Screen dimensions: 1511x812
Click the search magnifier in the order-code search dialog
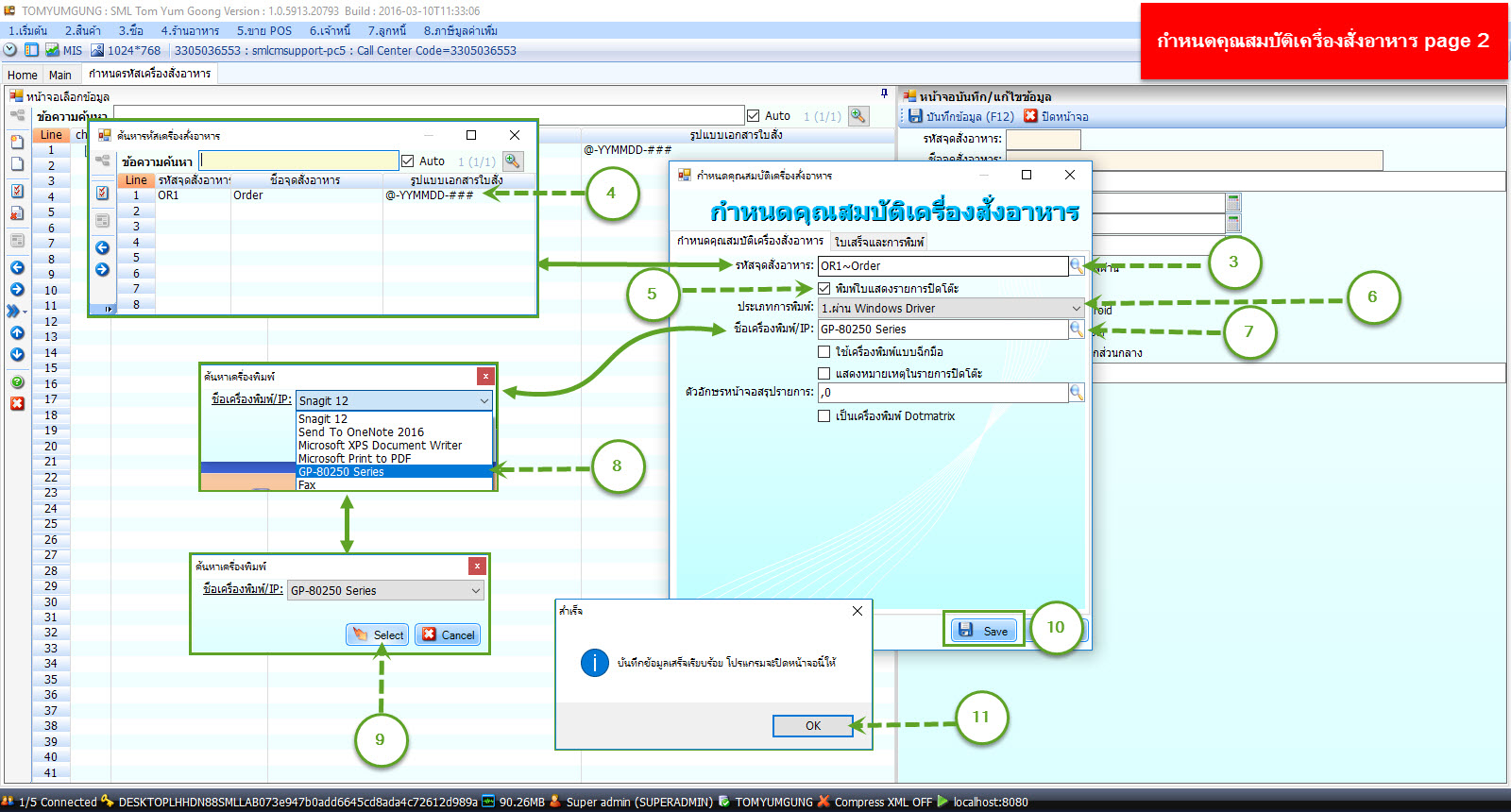[512, 161]
